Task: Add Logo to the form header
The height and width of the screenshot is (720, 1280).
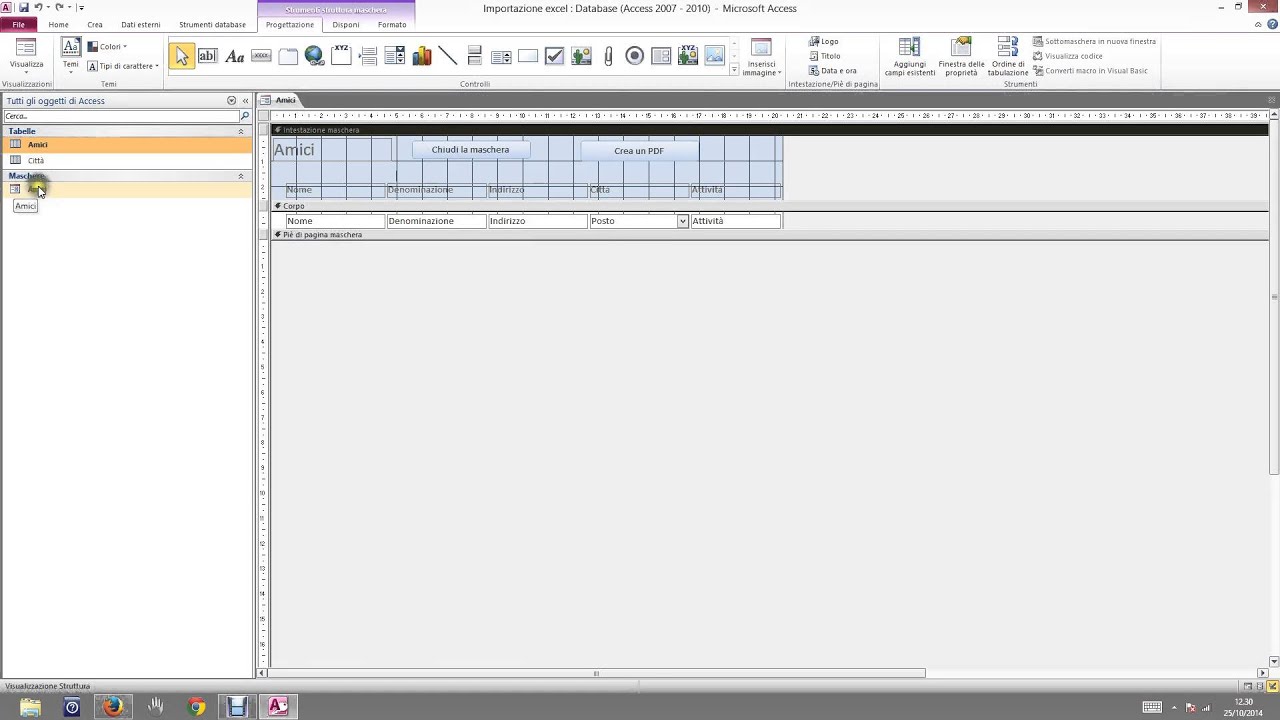Action: pyautogui.click(x=824, y=42)
